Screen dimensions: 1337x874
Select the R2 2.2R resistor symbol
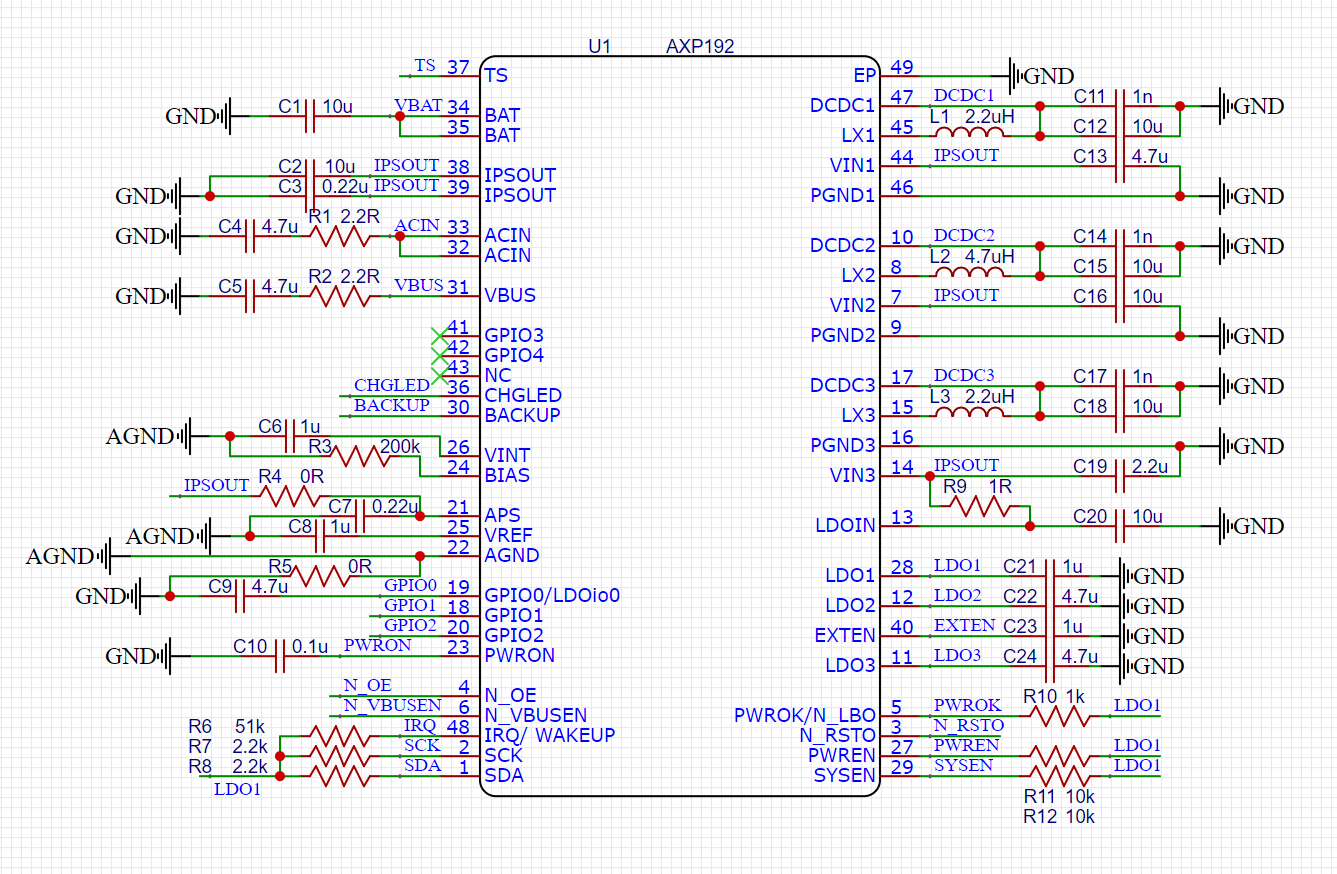coord(340,296)
